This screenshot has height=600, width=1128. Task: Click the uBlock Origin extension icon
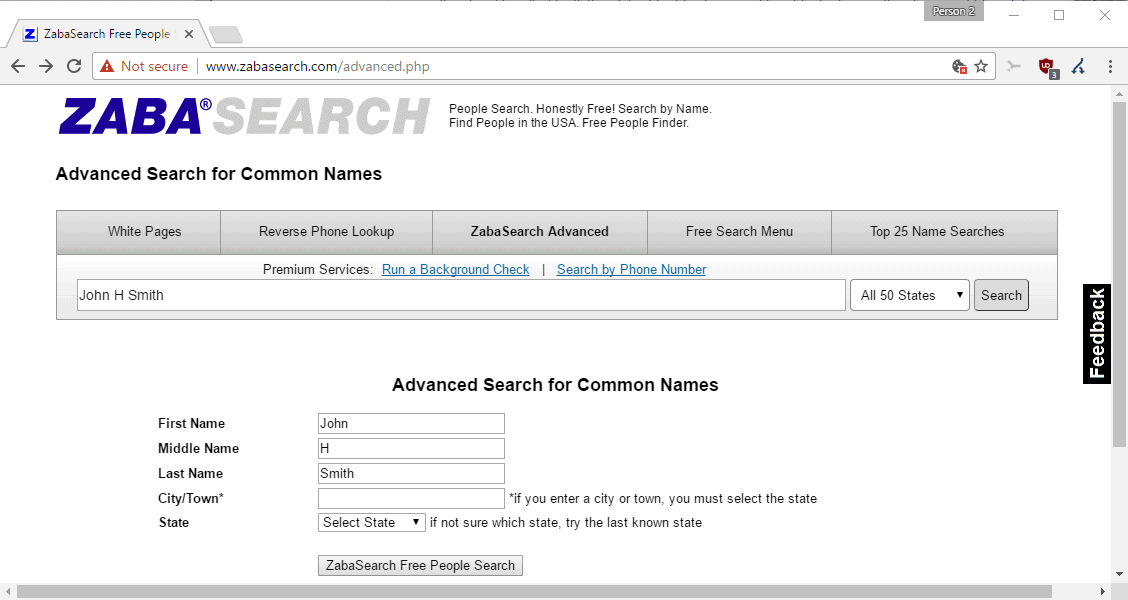pos(1048,66)
